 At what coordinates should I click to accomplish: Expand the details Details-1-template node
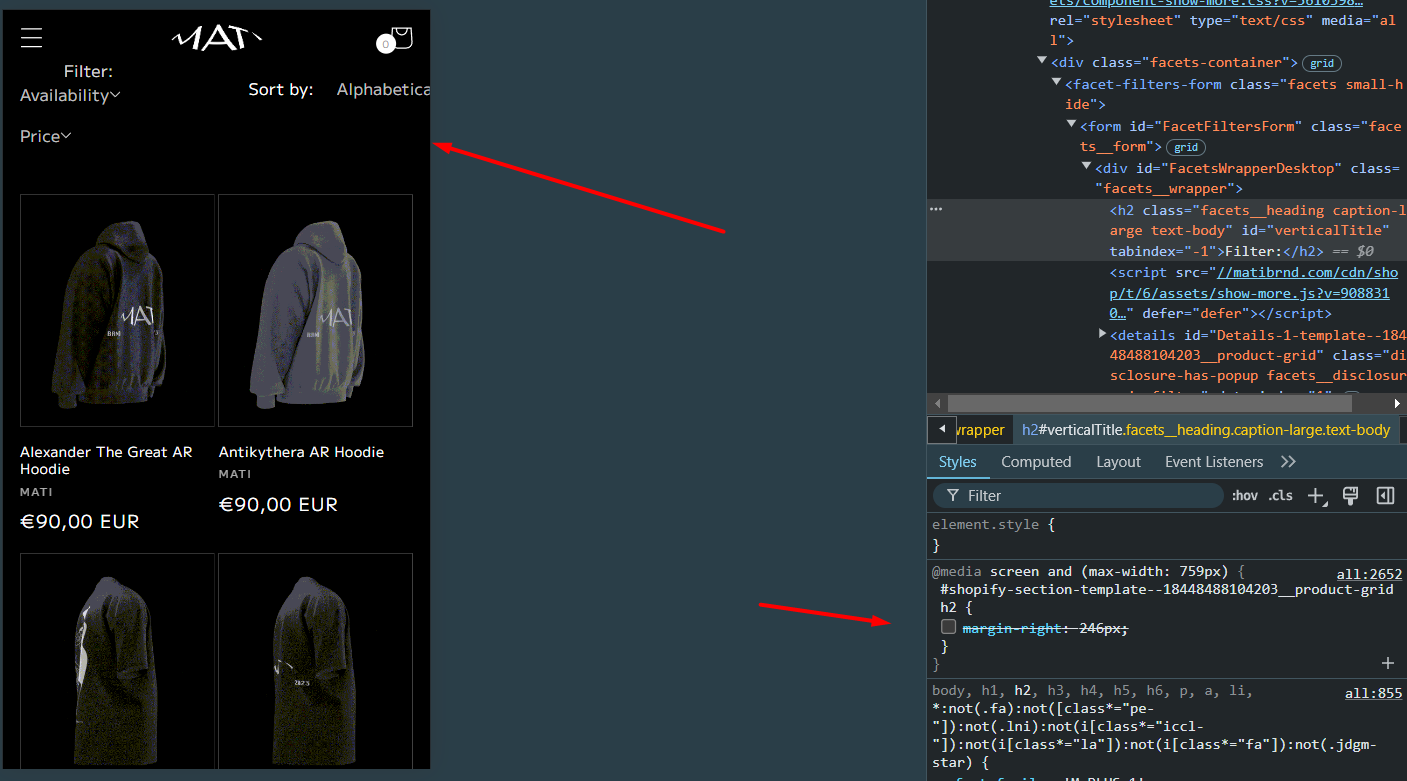click(x=1102, y=334)
